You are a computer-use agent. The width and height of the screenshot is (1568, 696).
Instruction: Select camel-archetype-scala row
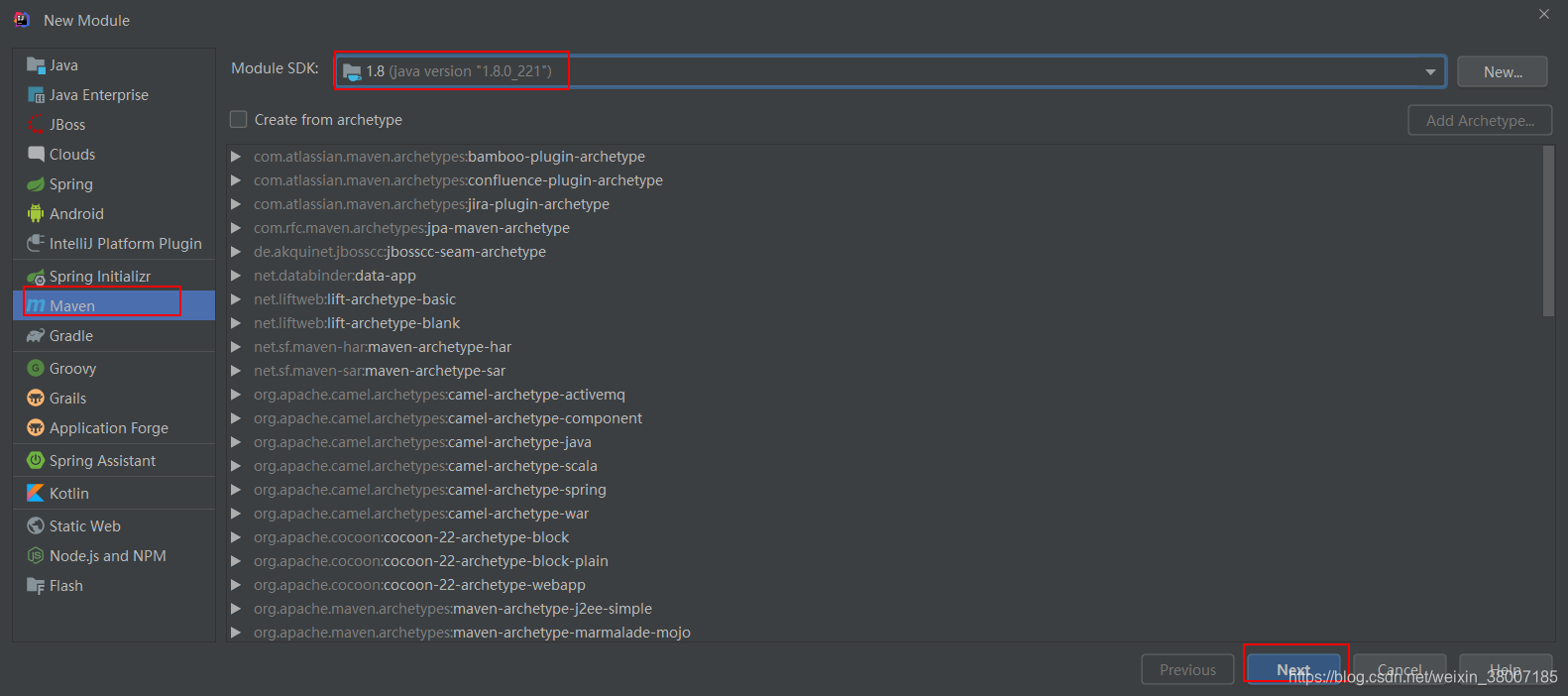coord(884,466)
